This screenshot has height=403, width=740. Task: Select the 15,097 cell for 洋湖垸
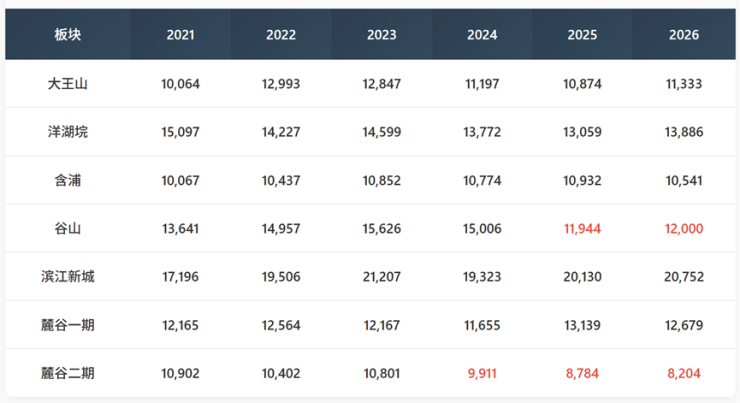point(181,132)
